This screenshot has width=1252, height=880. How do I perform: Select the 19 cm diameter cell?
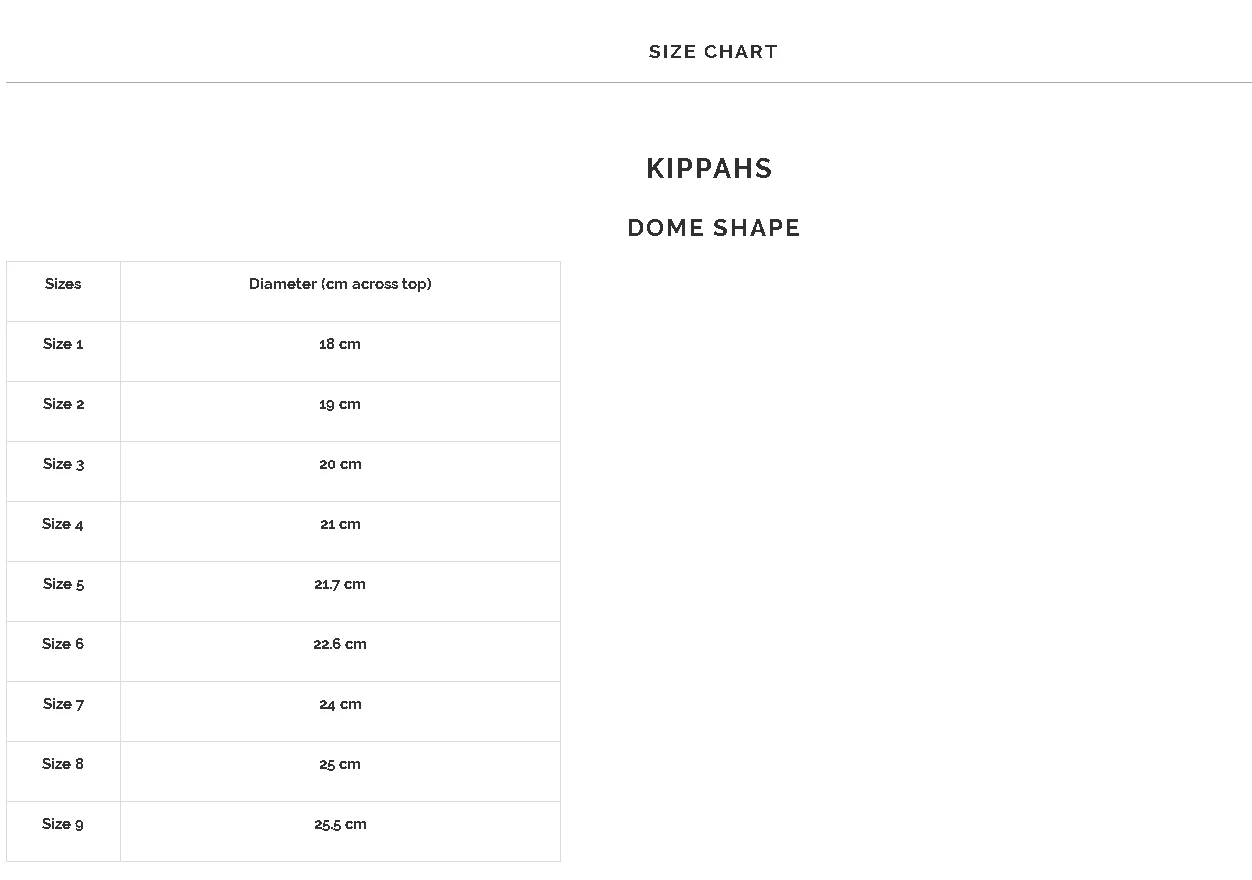(340, 404)
